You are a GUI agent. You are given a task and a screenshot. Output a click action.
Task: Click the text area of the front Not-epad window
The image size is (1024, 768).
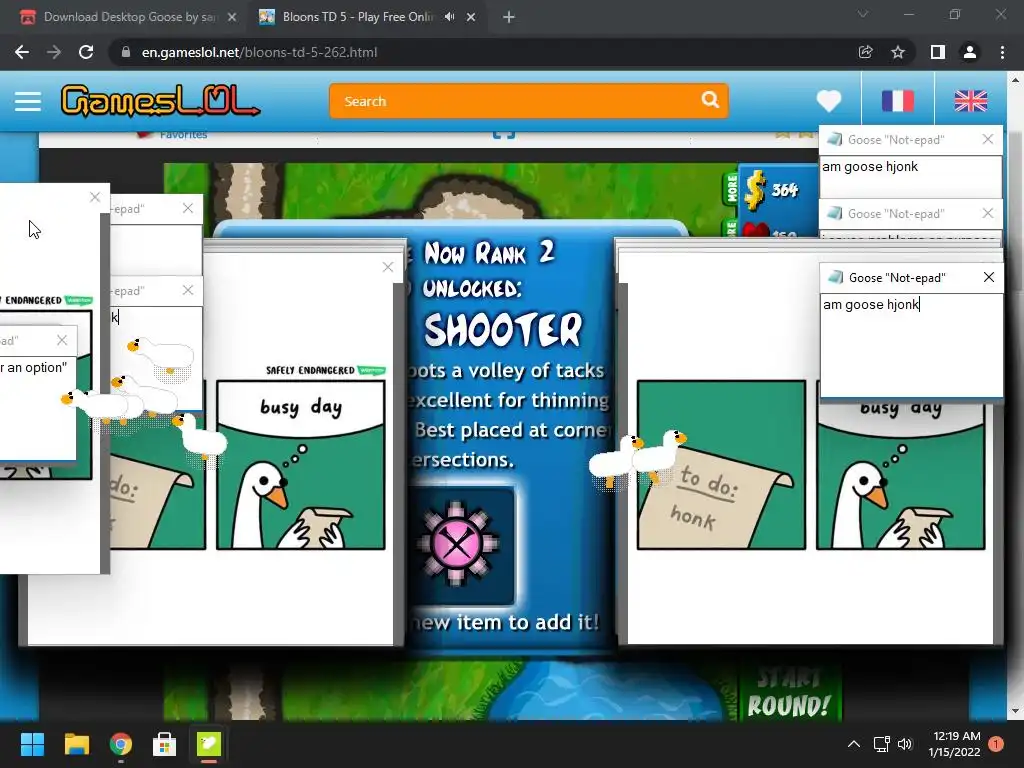pyautogui.click(x=912, y=345)
